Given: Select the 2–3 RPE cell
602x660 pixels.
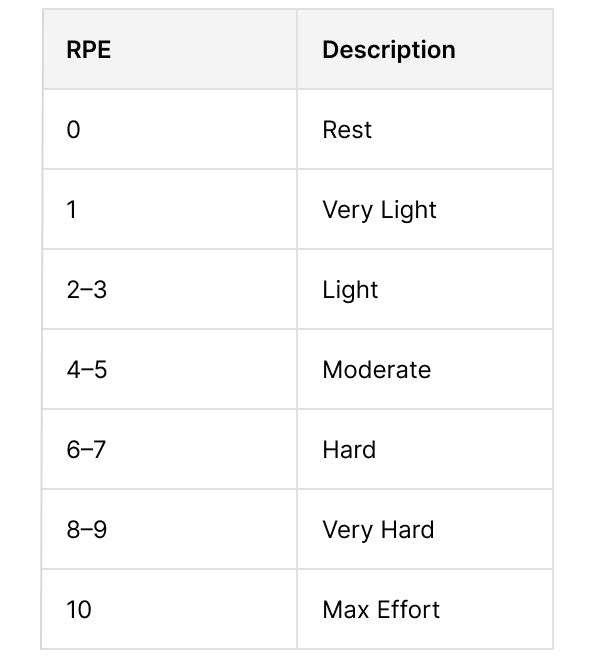Looking at the screenshot, I should (x=86, y=290).
